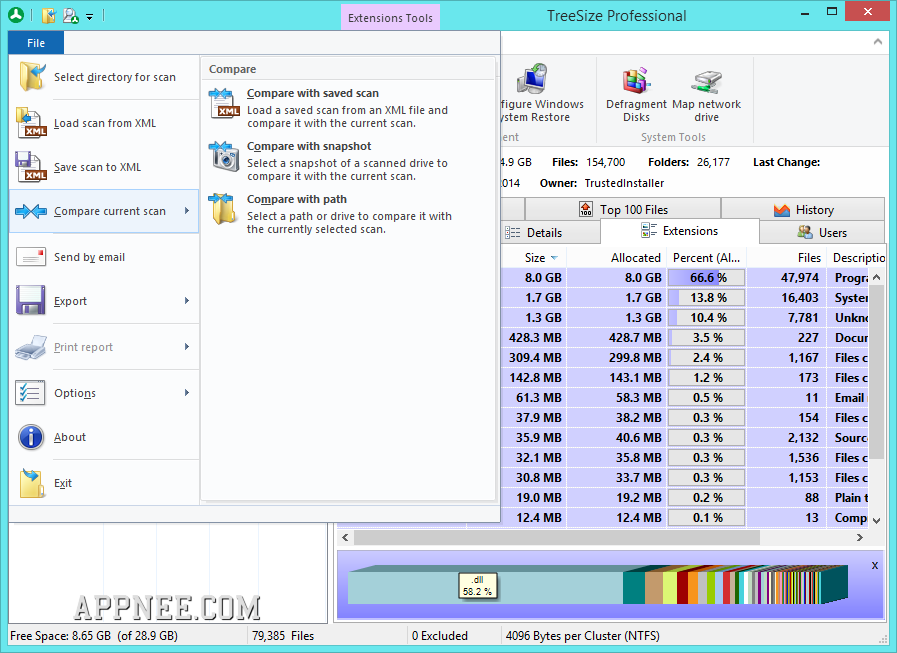Click the Compare with saved scan XML icon
The image size is (897, 653).
[x=224, y=103]
